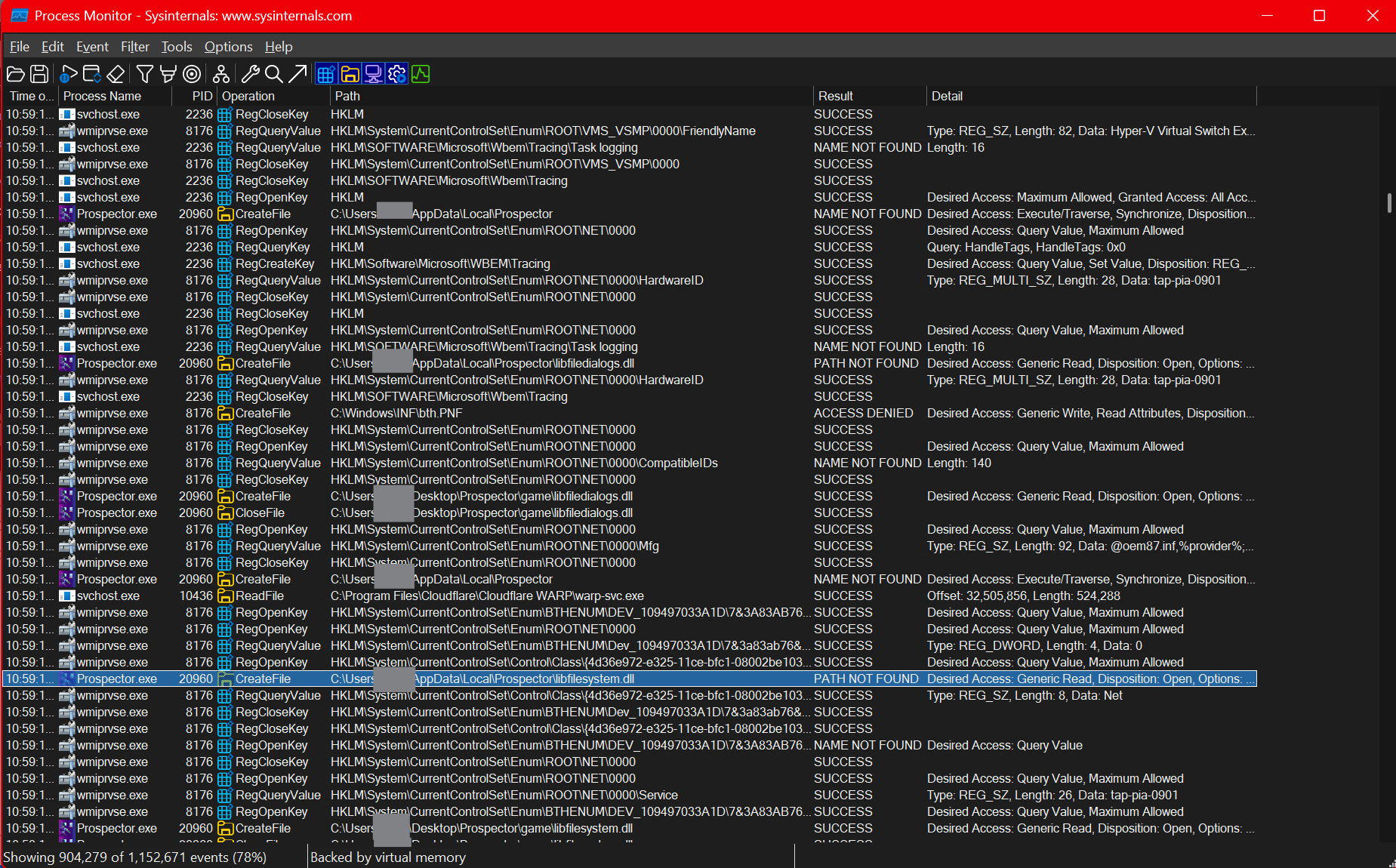Image resolution: width=1396 pixels, height=868 pixels.
Task: Click the Time of Day column header
Action: (x=31, y=96)
